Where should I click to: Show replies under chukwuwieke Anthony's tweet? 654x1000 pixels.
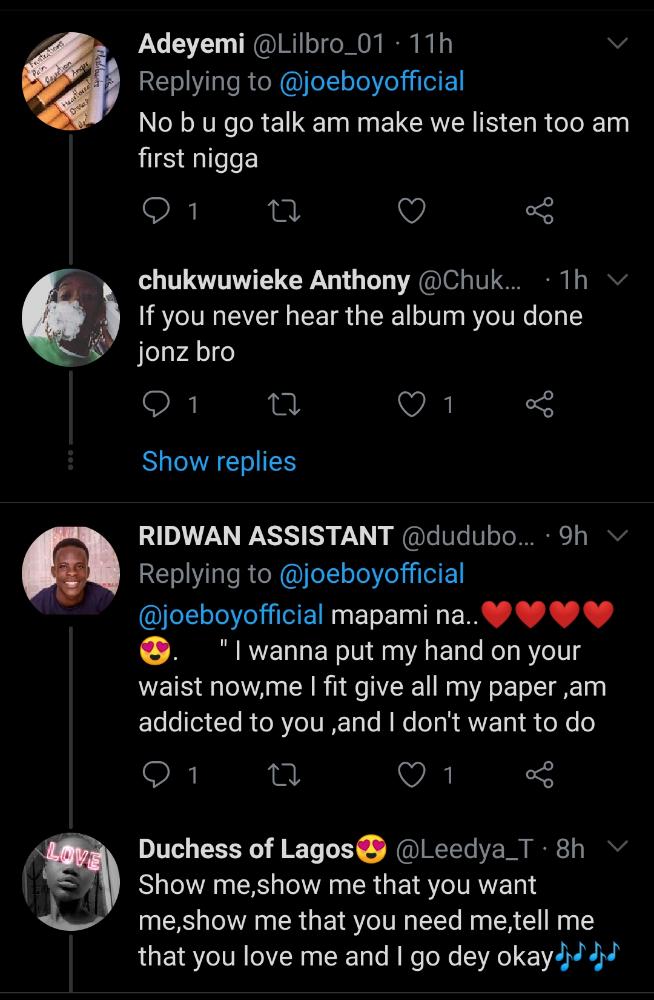(x=219, y=461)
